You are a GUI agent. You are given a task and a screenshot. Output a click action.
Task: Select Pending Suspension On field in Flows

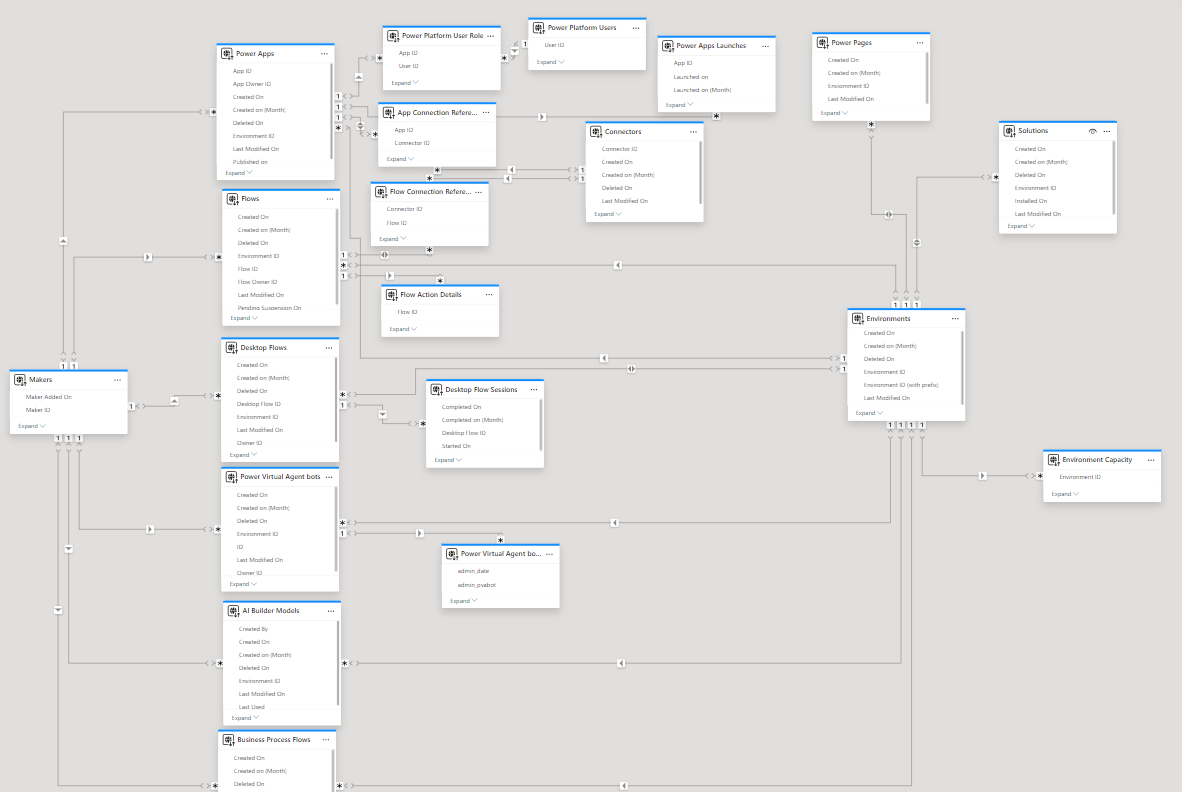point(269,308)
